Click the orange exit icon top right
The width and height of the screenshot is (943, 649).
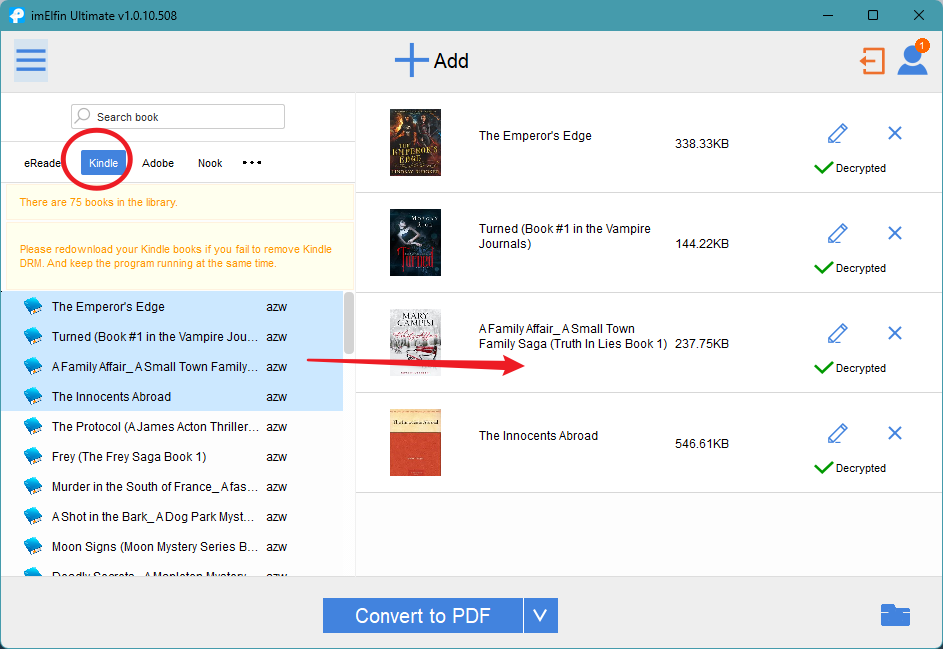872,60
